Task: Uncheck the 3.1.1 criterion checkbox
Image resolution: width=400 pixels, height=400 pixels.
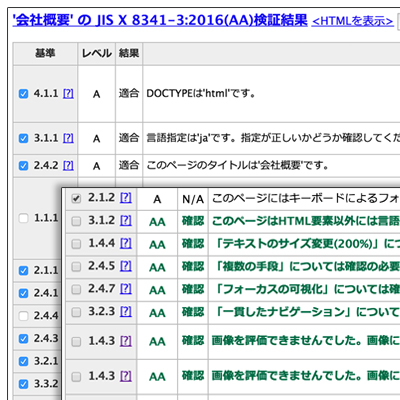Action: [23, 138]
